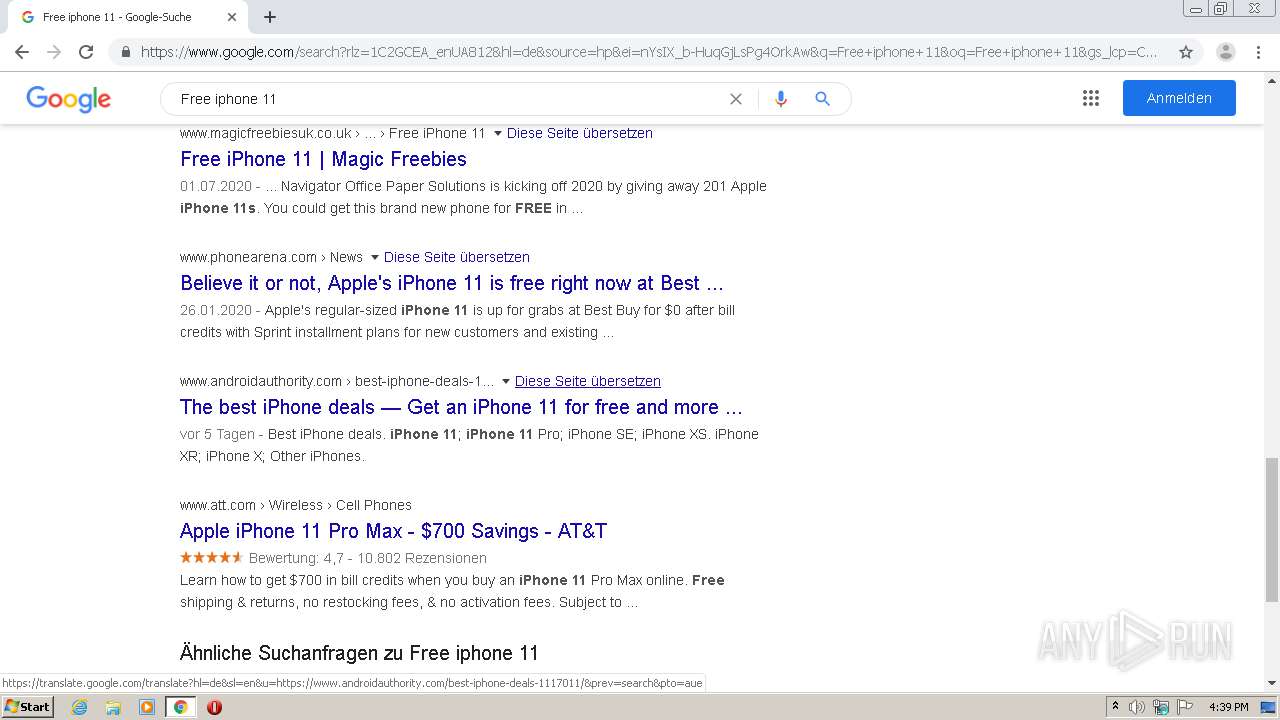1280x720 pixels.
Task: Launch Internet Explorer from the taskbar
Action: tap(79, 707)
